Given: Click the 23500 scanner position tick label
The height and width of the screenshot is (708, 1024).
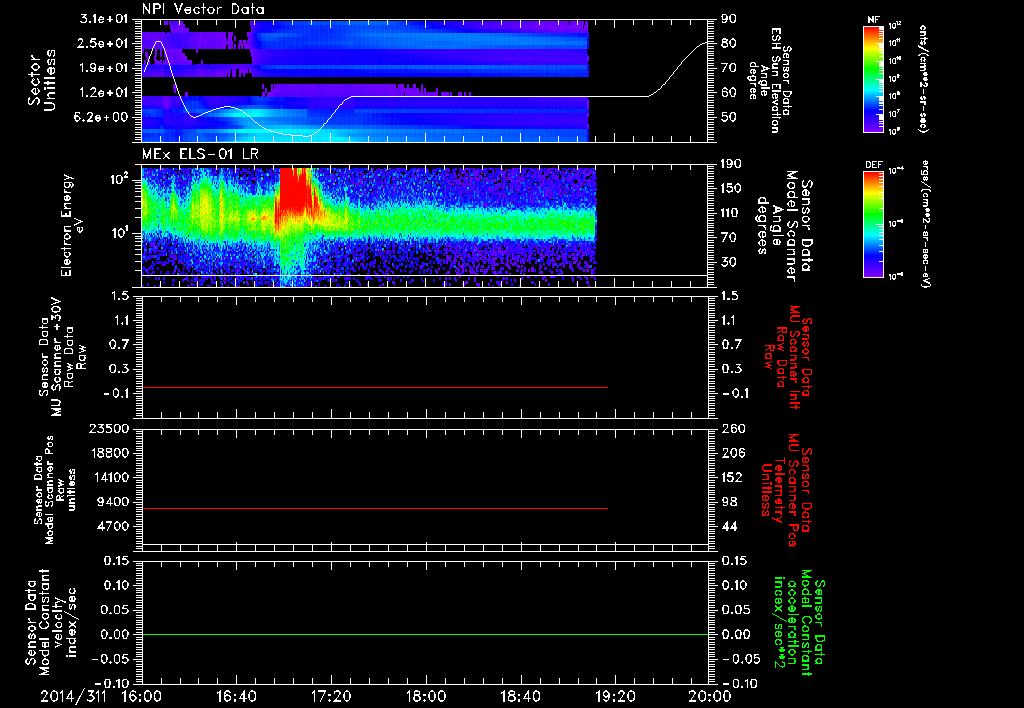Looking at the screenshot, I should tap(109, 429).
